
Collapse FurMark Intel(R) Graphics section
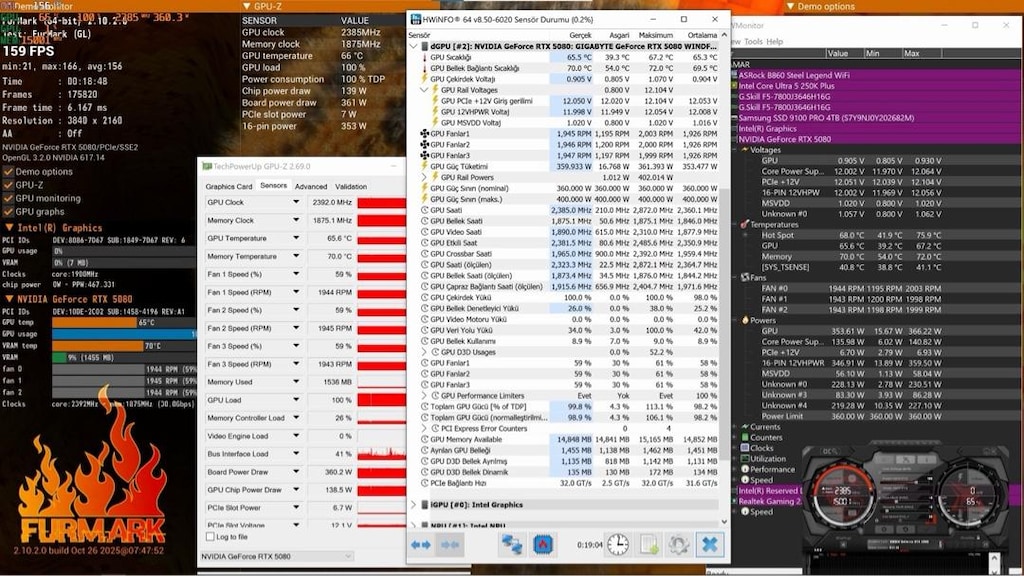pos(9,228)
